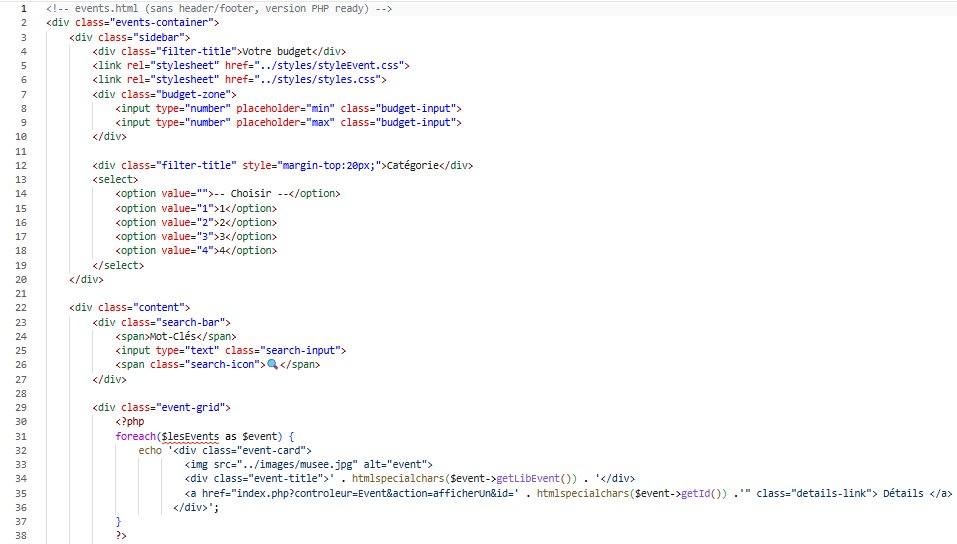Click the class value "search-input"
The width and height of the screenshot is (957, 544).
coord(300,350)
